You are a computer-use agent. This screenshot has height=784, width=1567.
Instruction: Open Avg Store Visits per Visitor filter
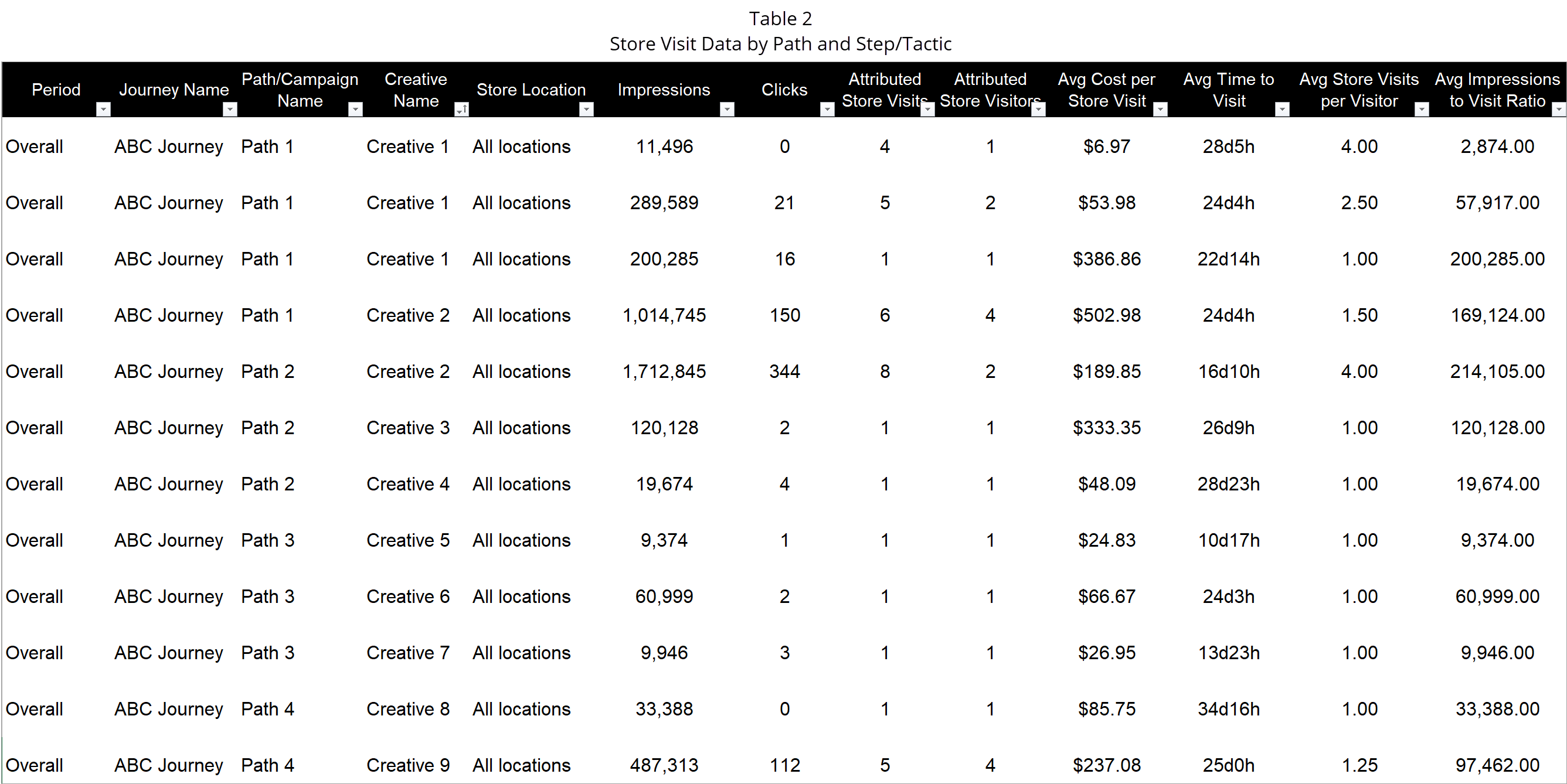[1422, 109]
